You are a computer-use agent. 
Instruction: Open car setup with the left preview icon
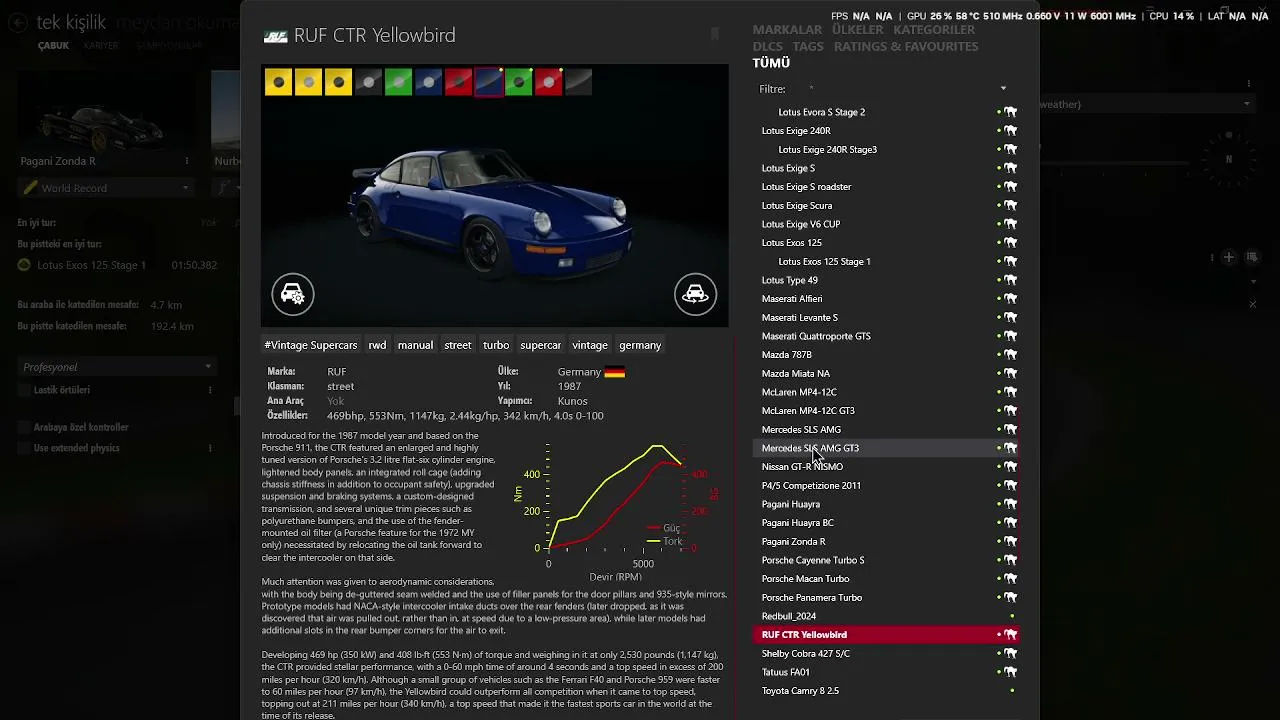click(x=293, y=294)
